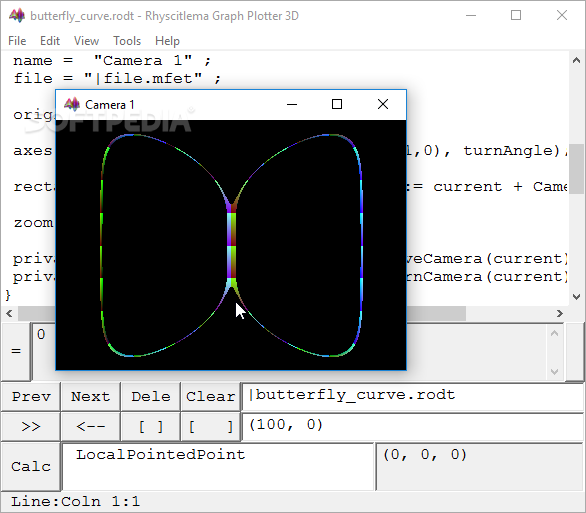Click the <-- arrow button
The image size is (586, 513).
91,426
